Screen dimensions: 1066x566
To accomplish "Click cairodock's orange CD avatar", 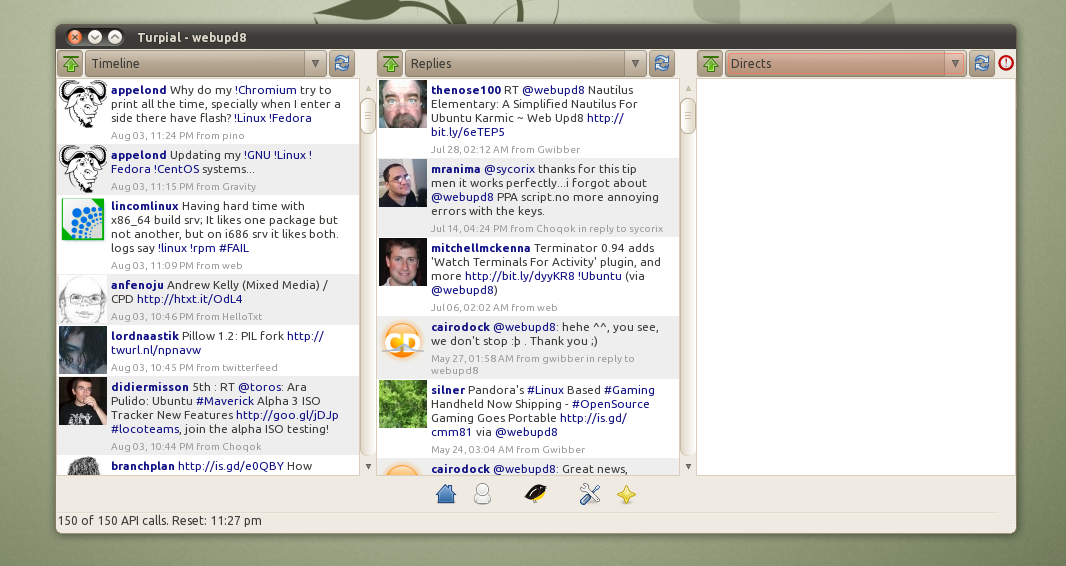I will pos(402,341).
